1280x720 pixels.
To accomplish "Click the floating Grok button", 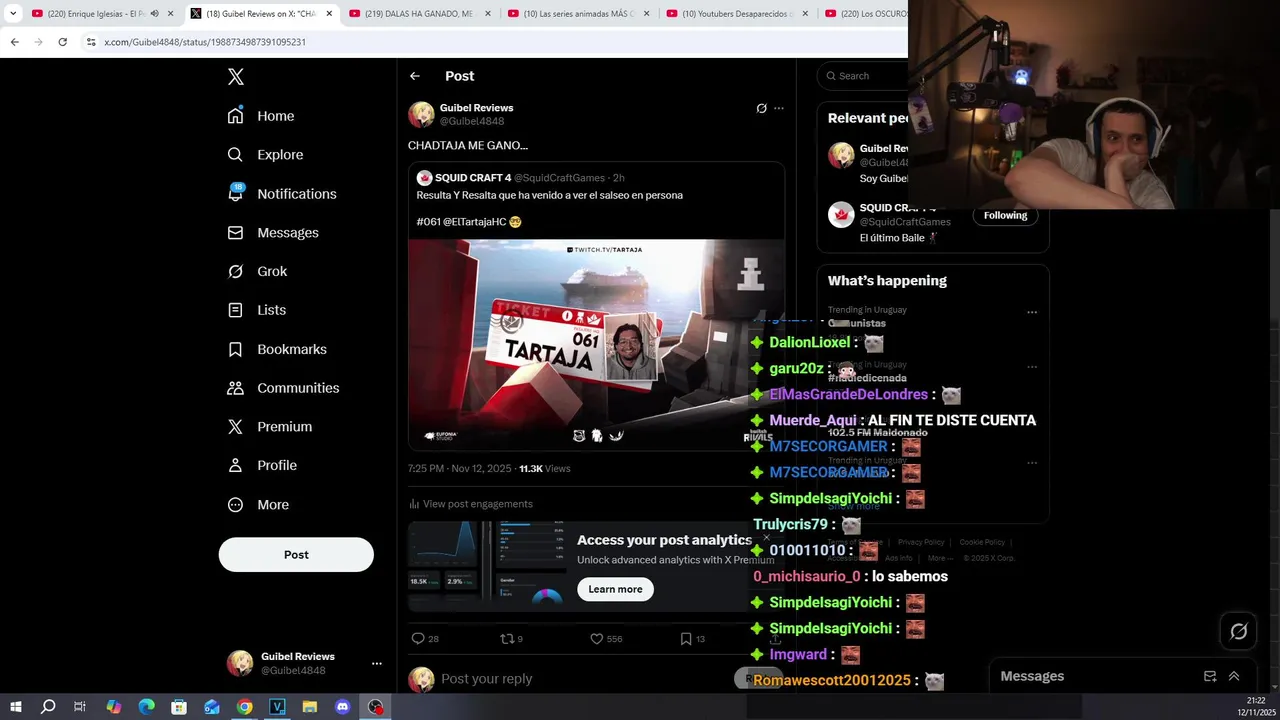I will coord(1239,631).
